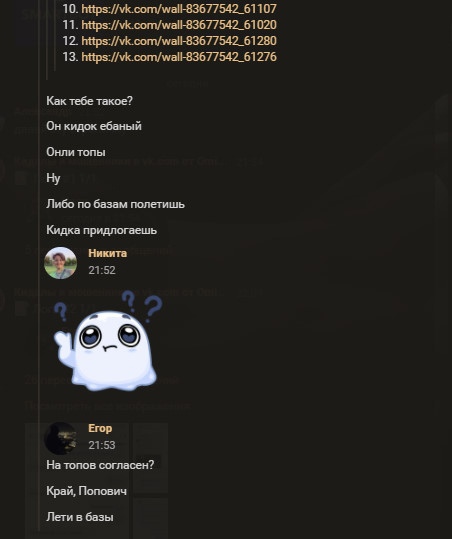Select the message 'Онли топы'
Image resolution: width=452 pixels, height=539 pixels.
pyautogui.click(x=76, y=152)
